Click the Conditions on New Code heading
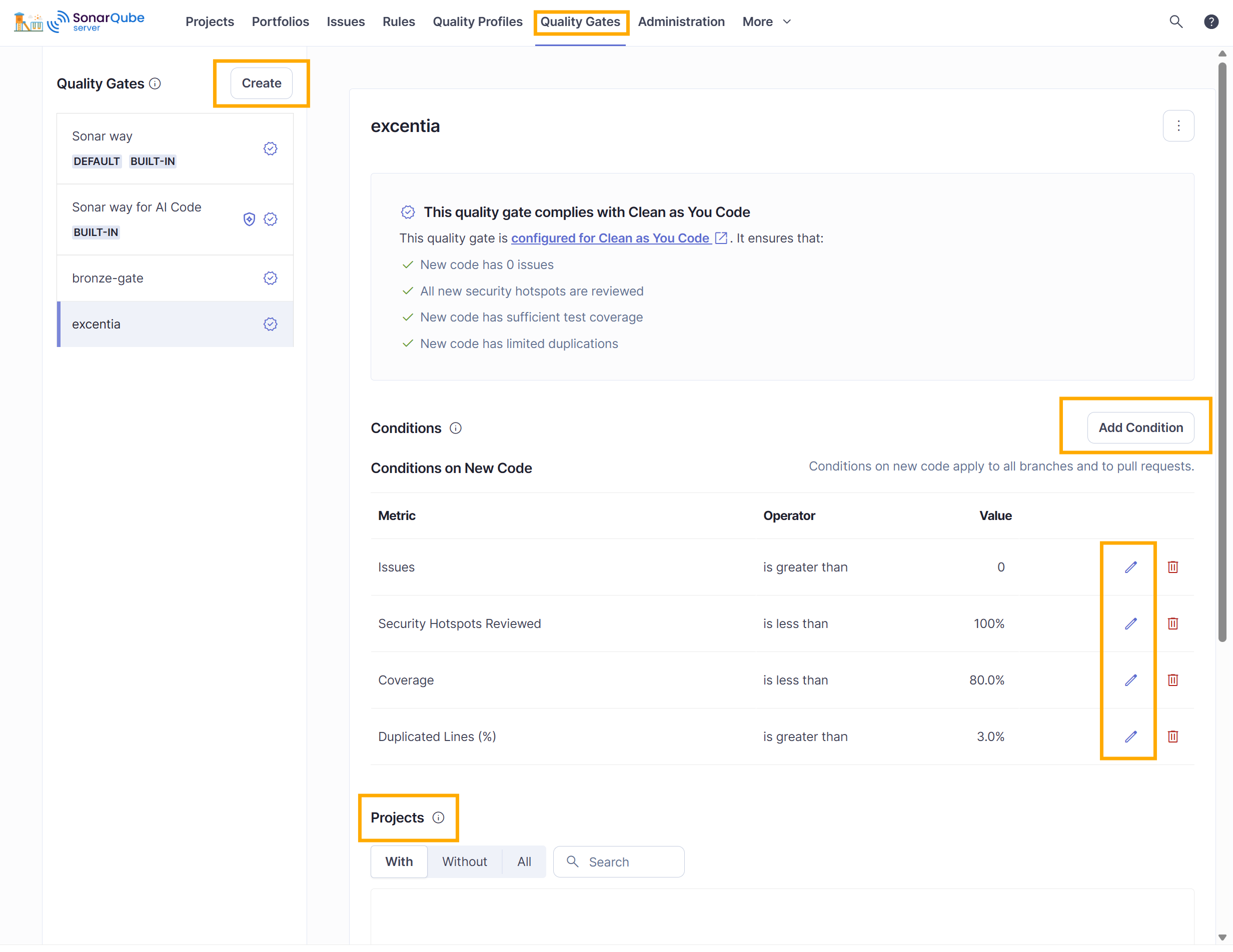Viewport: 1233px width, 952px height. click(451, 468)
